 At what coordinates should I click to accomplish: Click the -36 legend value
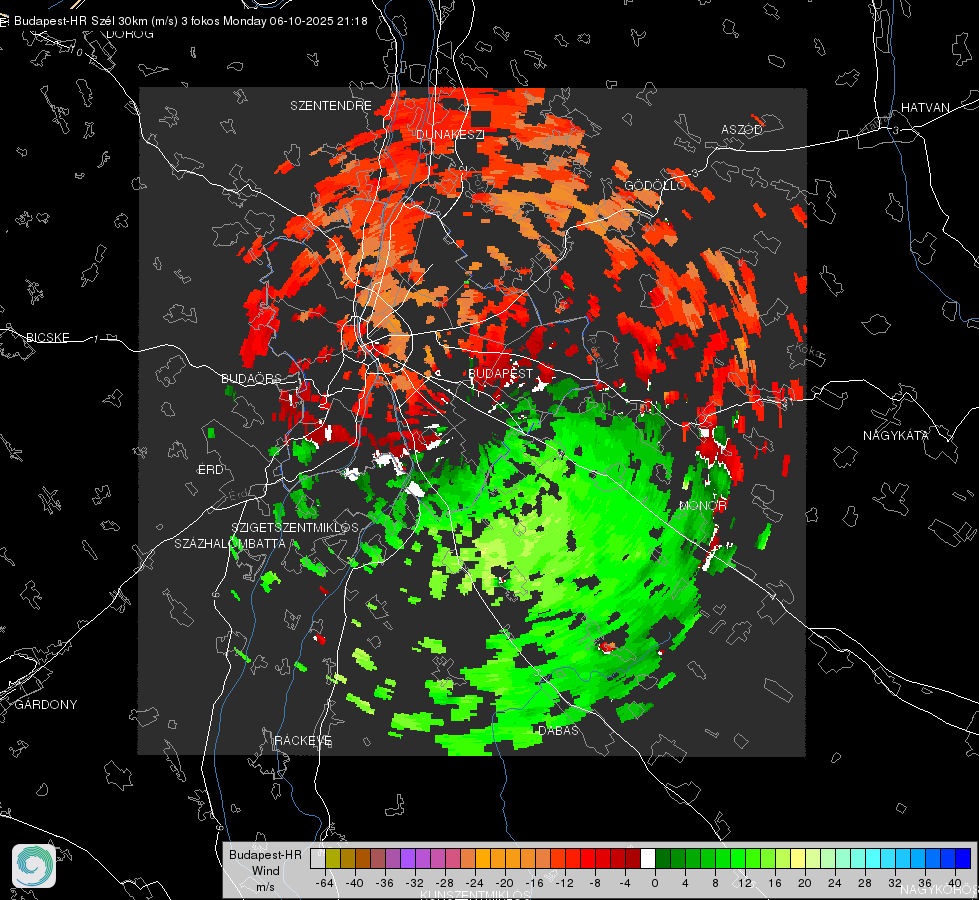click(385, 883)
